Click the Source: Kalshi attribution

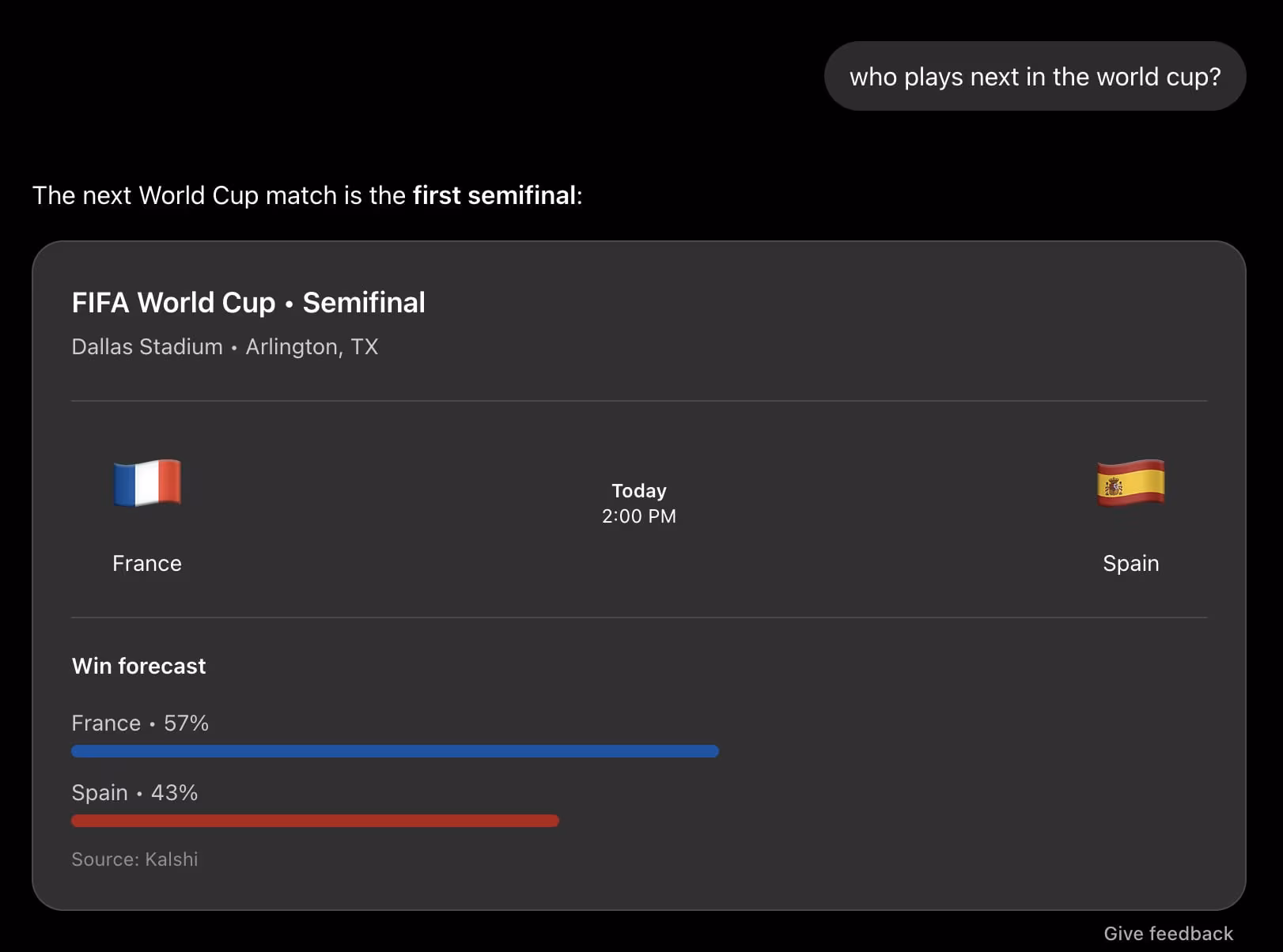pyautogui.click(x=134, y=859)
